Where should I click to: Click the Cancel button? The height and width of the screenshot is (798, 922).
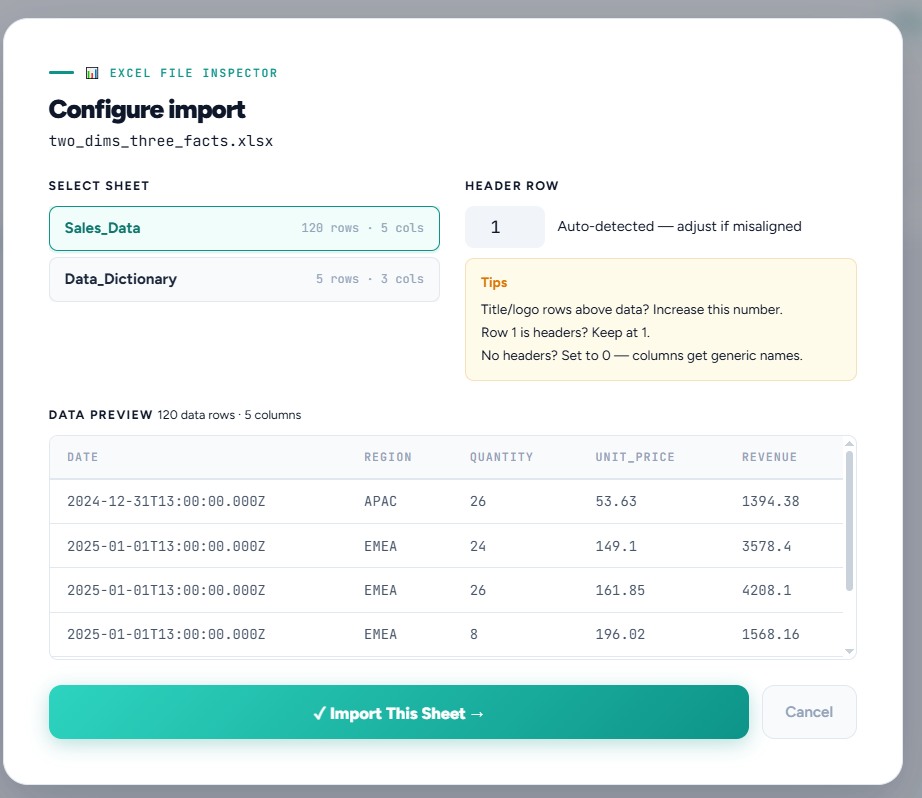point(808,712)
